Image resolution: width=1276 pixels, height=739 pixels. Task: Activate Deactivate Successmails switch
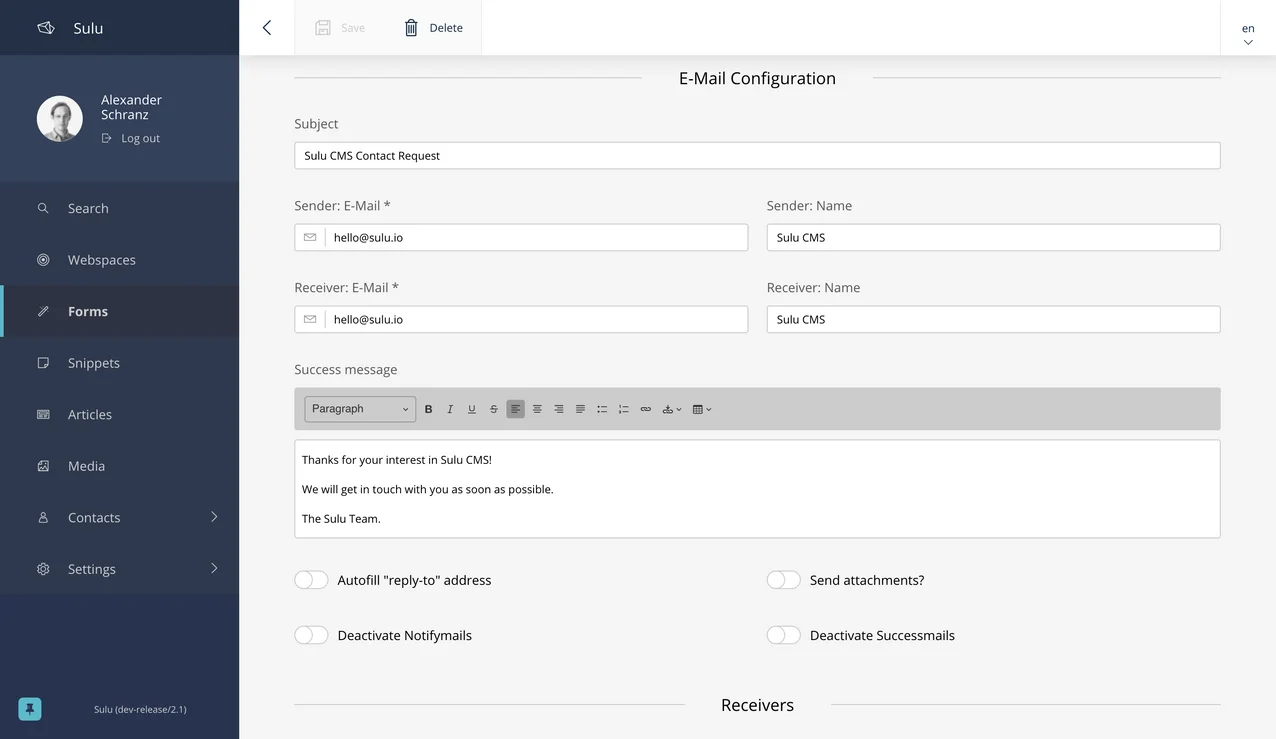pos(784,634)
